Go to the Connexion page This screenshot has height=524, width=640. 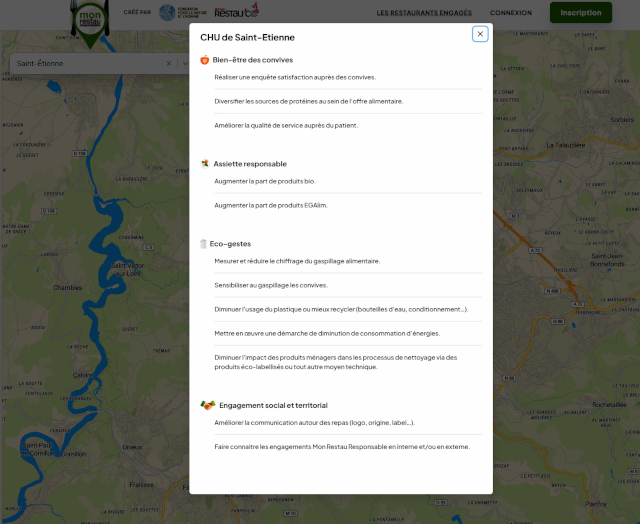pos(511,13)
